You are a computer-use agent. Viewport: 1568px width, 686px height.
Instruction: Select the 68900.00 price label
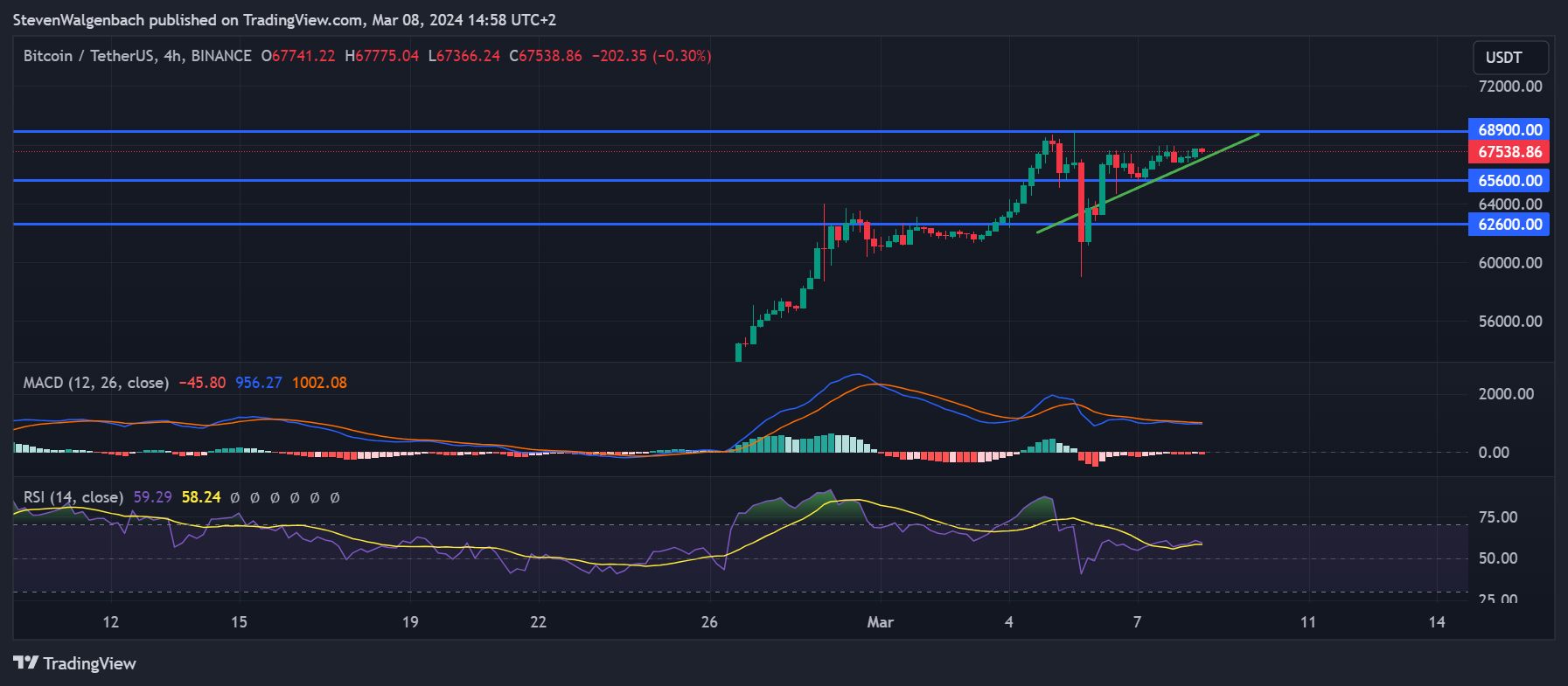tap(1509, 130)
